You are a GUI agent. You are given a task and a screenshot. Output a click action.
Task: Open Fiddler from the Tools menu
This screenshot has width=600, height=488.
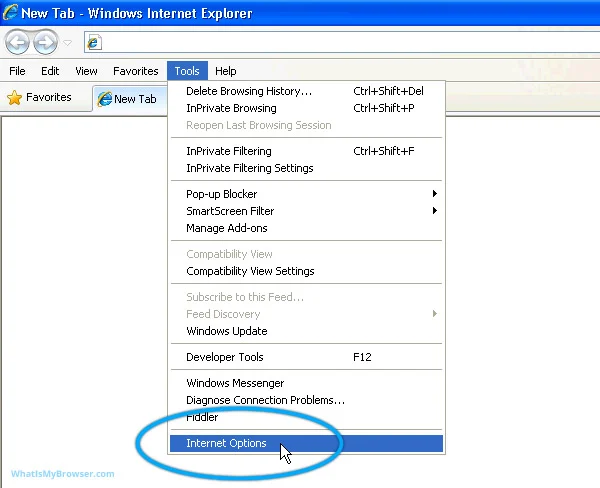307,417
